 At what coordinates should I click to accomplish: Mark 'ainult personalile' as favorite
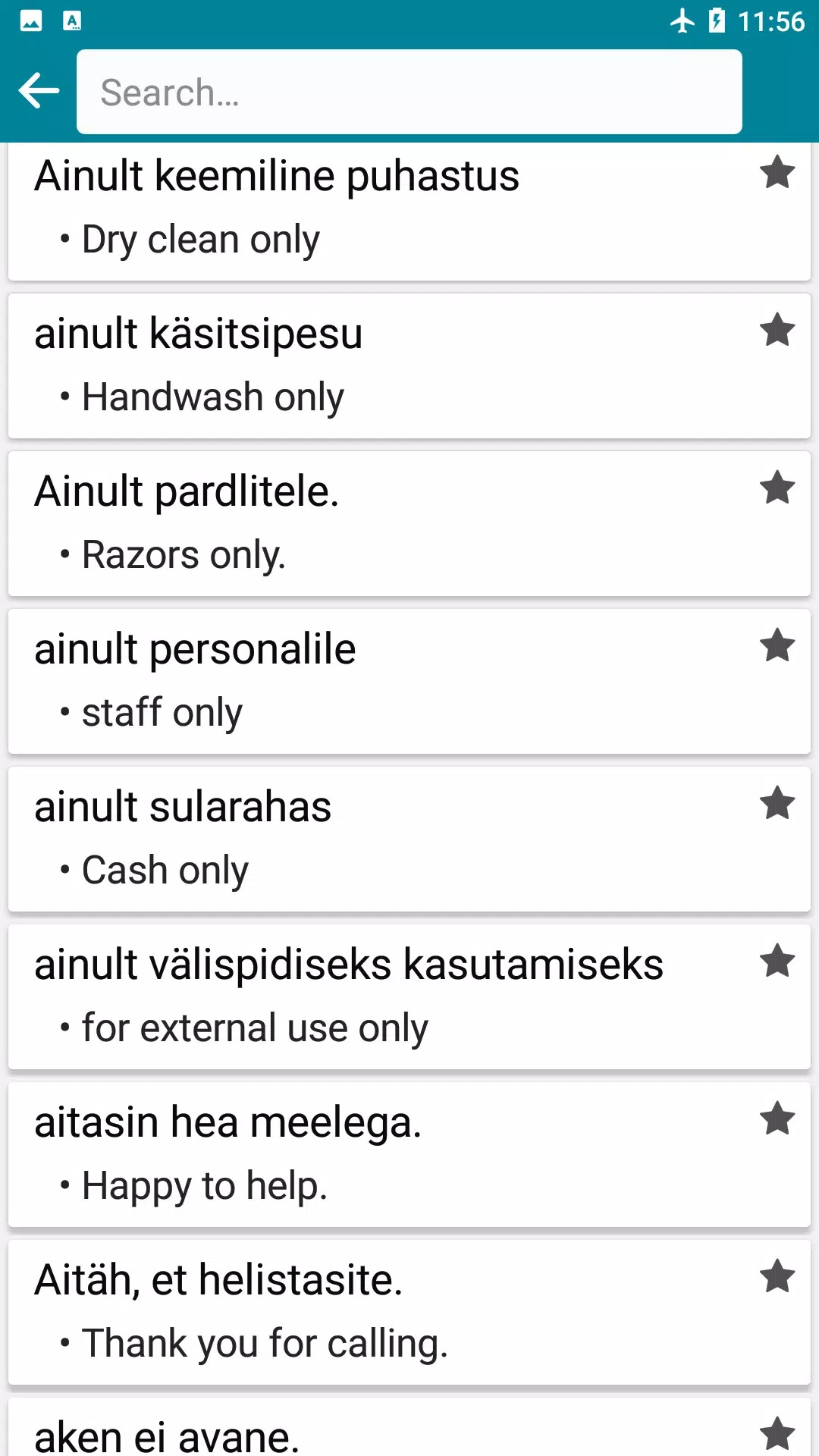point(777,646)
